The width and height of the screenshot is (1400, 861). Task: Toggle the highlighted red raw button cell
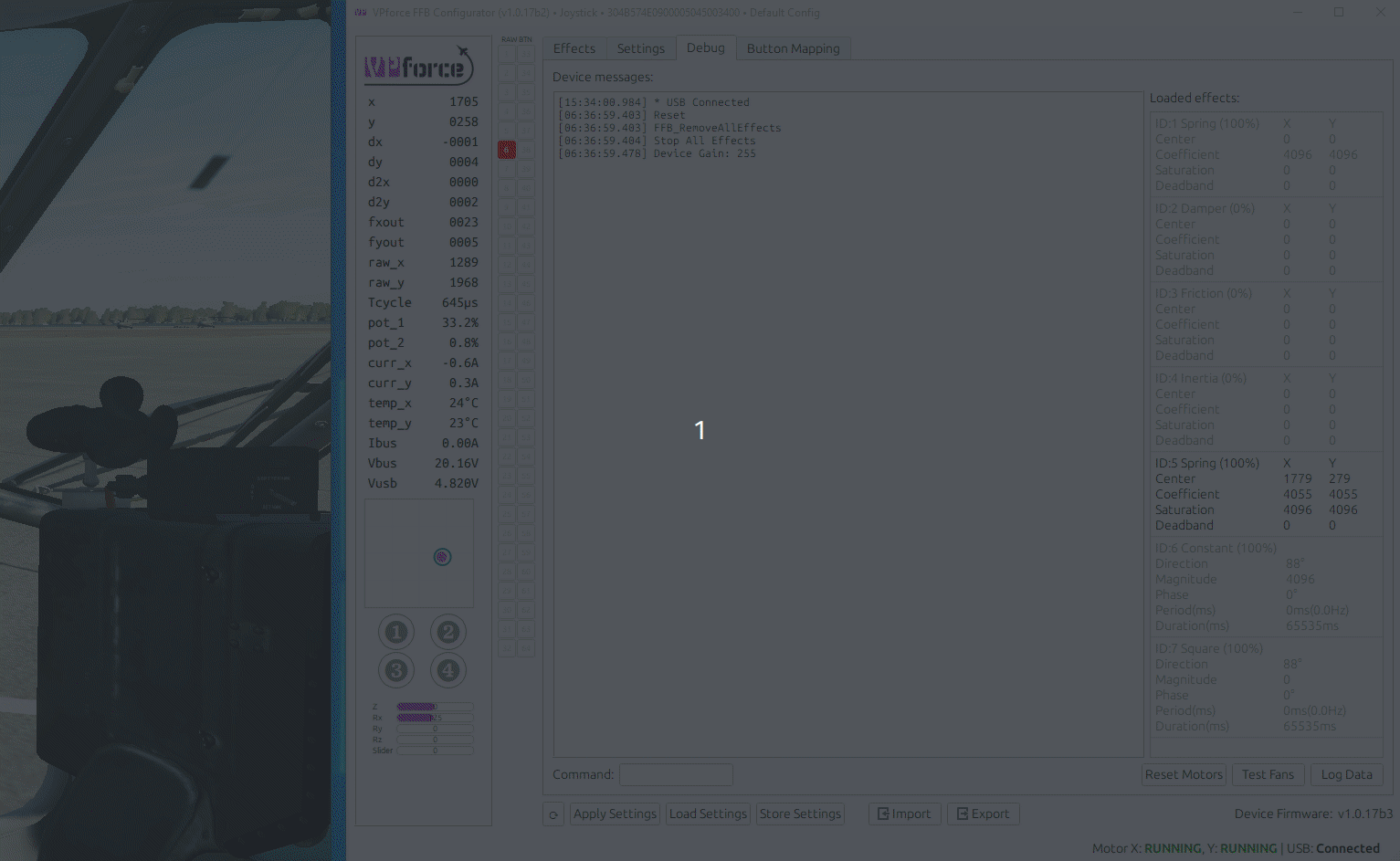click(506, 149)
